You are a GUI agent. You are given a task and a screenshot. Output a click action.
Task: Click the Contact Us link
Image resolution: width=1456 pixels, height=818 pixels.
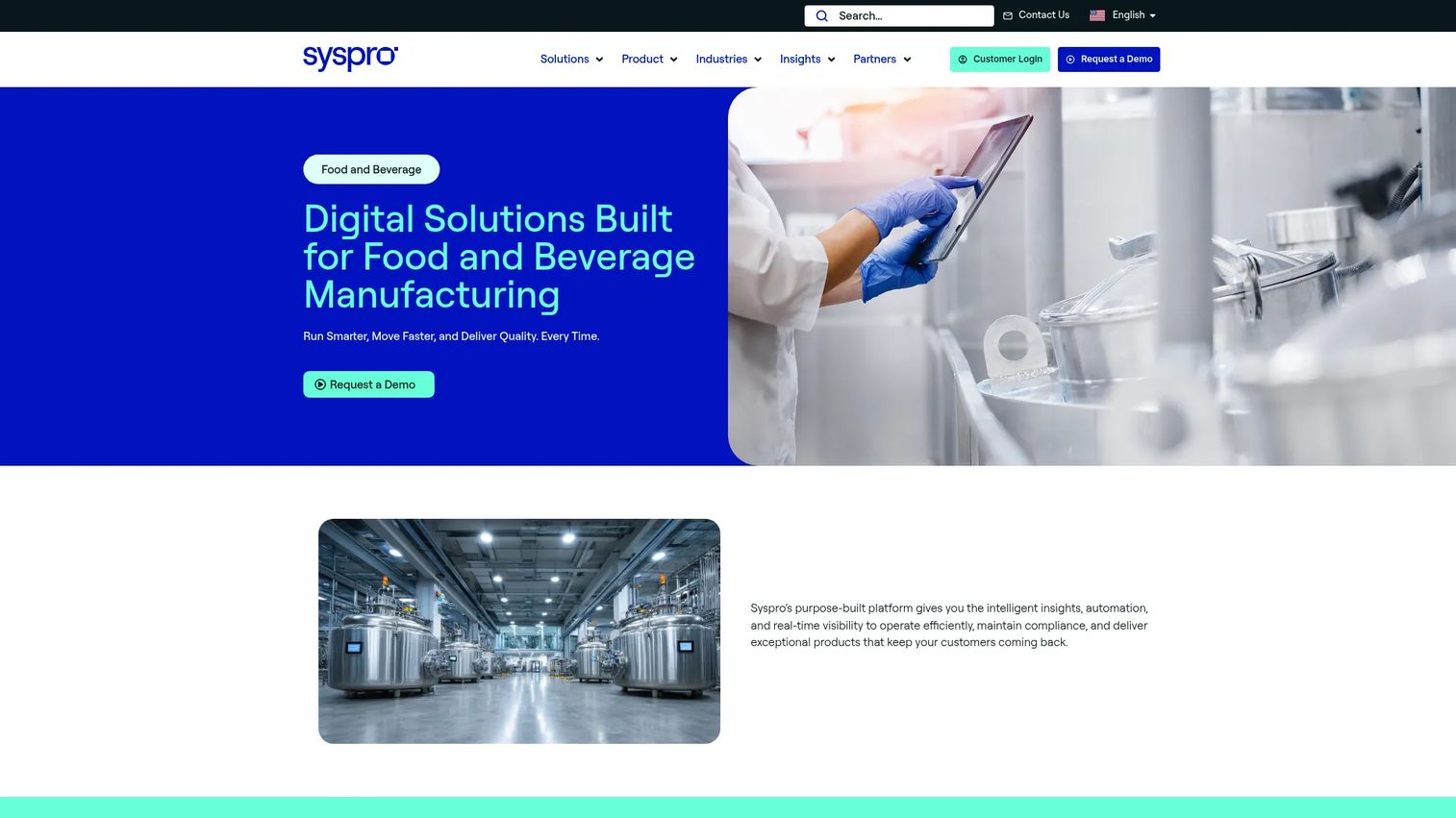click(x=1043, y=15)
